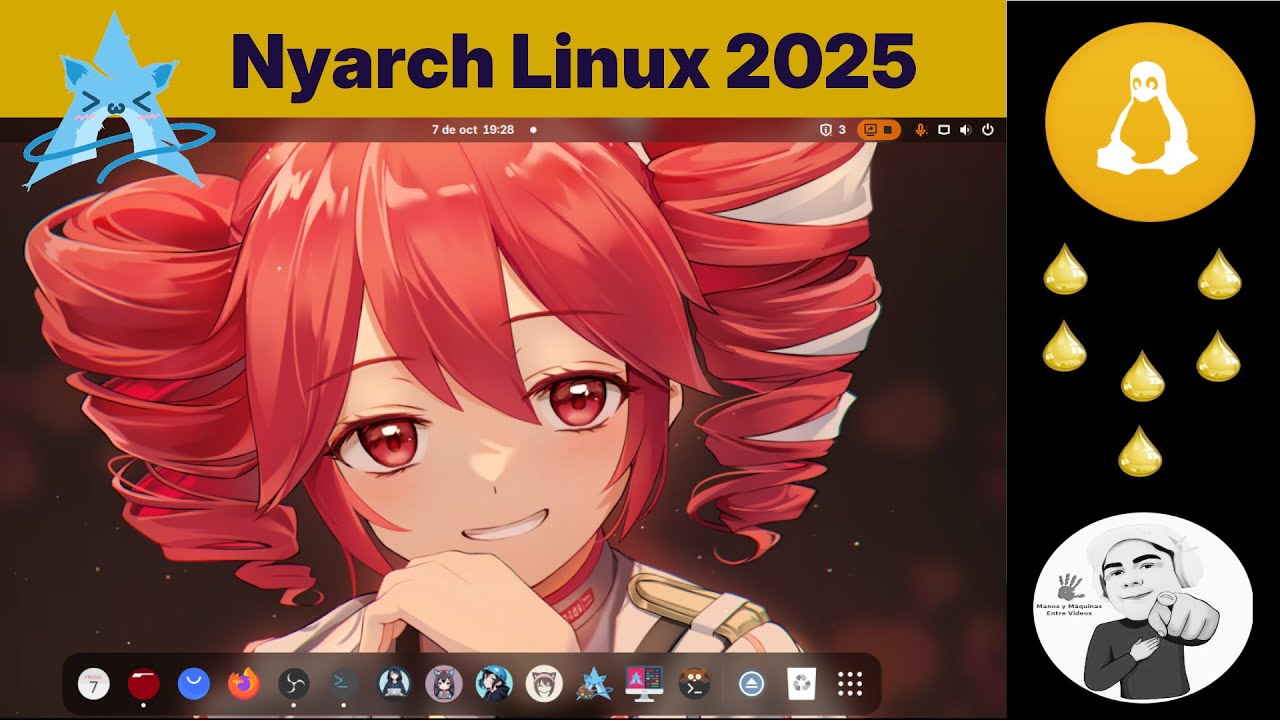The image size is (1280, 720).
Task: Click the Manos y Máquinas channel avatar
Action: pos(1143,608)
